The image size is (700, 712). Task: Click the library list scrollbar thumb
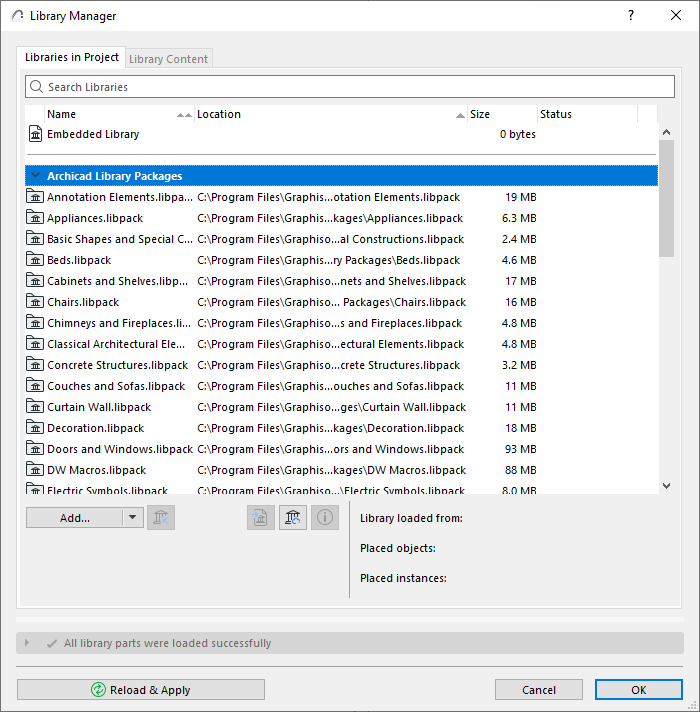coord(666,198)
